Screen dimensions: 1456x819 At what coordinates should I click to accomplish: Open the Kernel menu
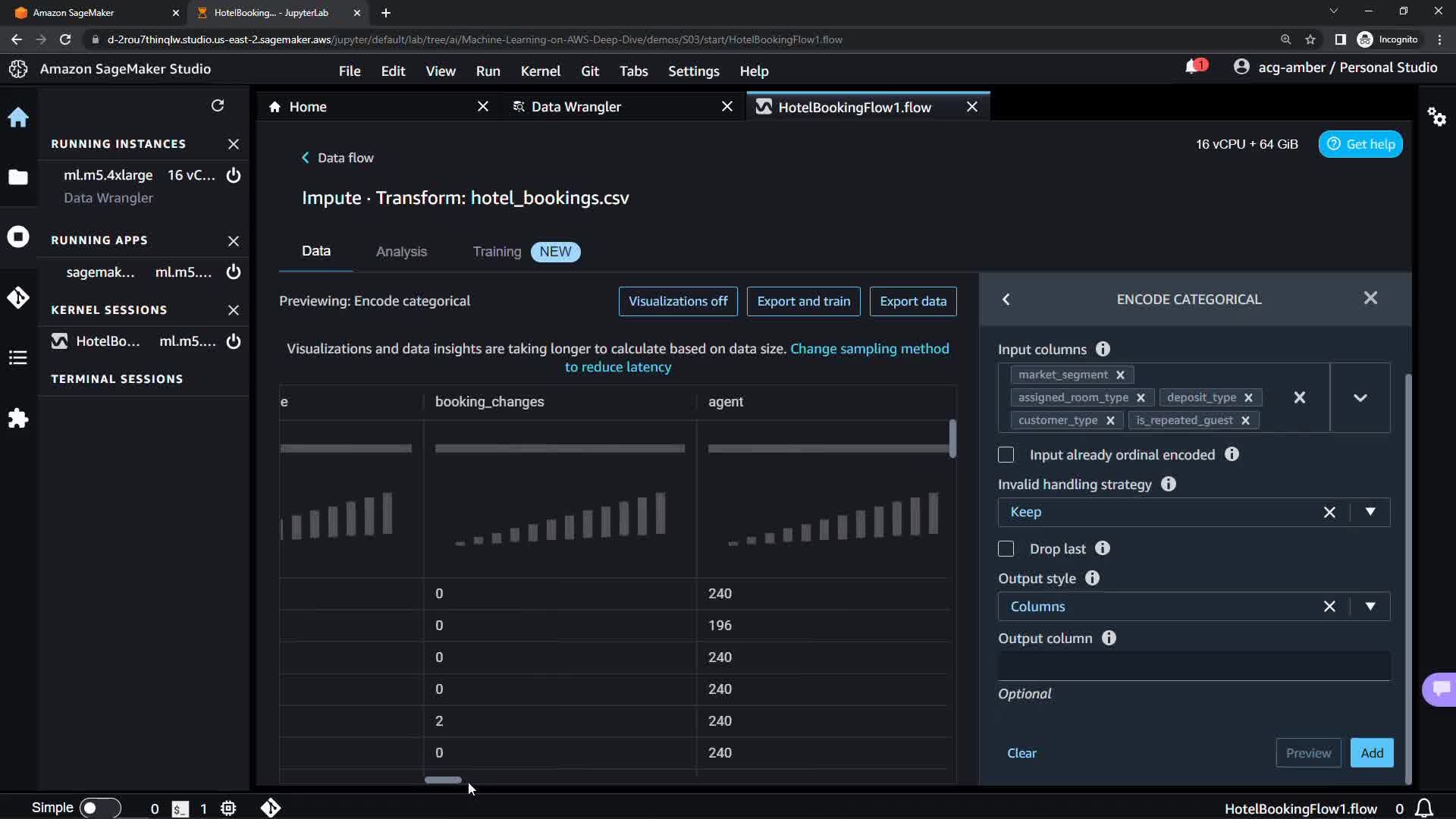[x=540, y=71]
